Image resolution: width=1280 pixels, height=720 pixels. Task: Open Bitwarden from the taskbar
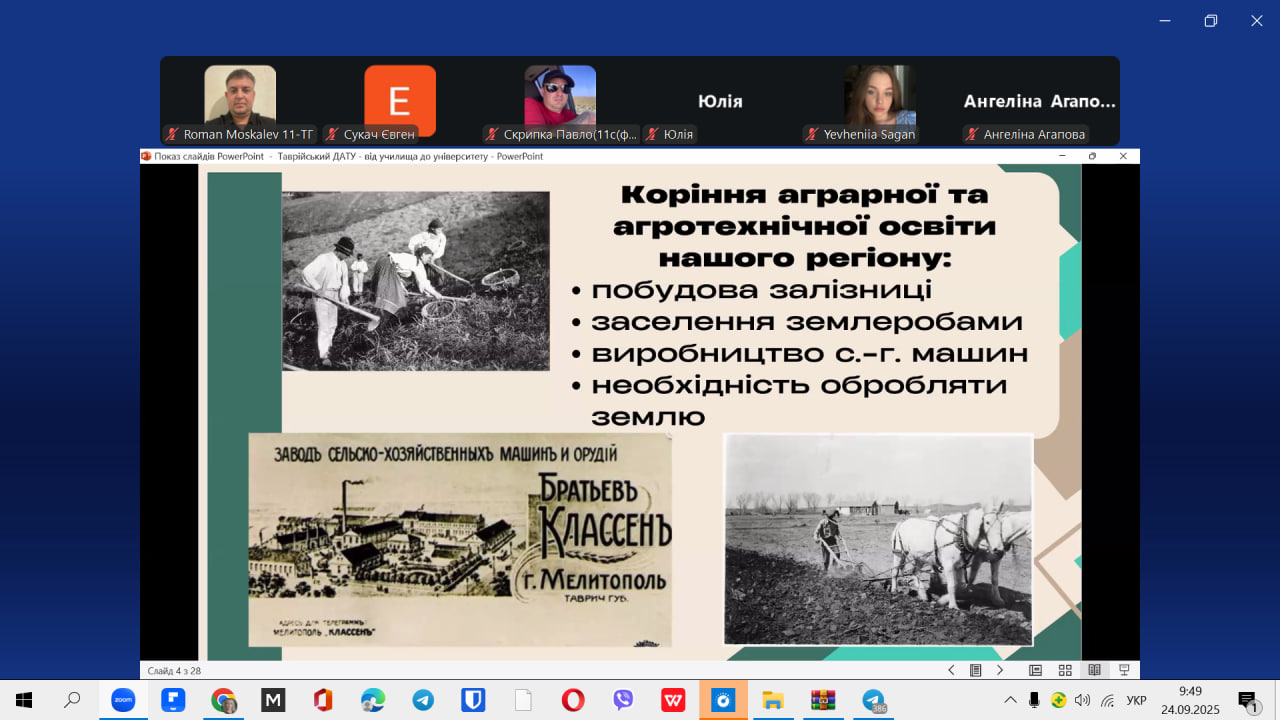coord(473,700)
